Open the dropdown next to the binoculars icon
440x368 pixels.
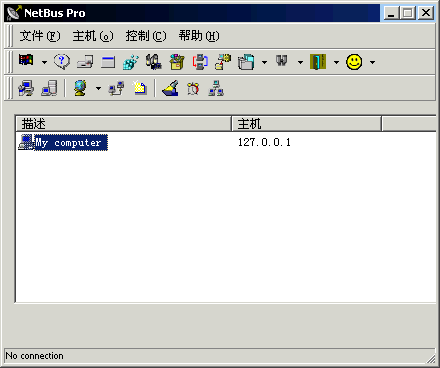click(x=300, y=62)
